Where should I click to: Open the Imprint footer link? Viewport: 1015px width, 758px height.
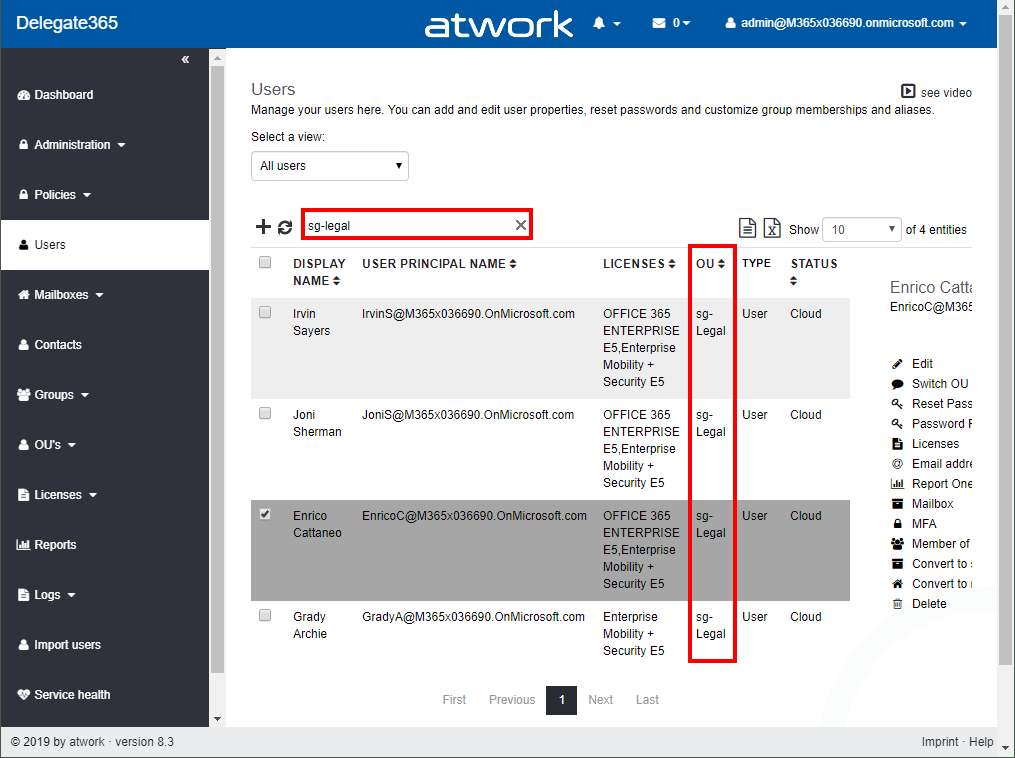coord(940,742)
